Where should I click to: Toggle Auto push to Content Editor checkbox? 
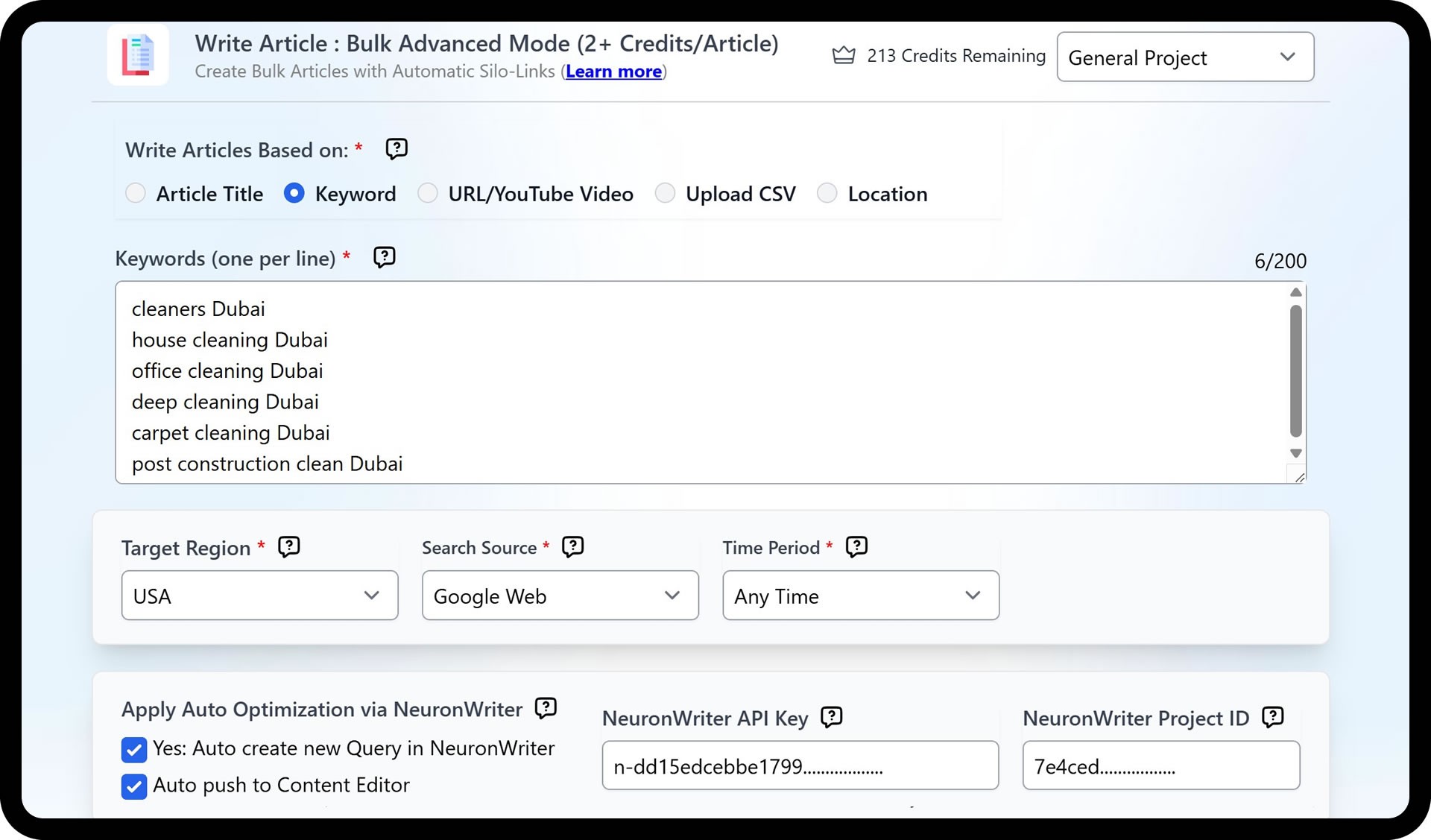point(134,786)
